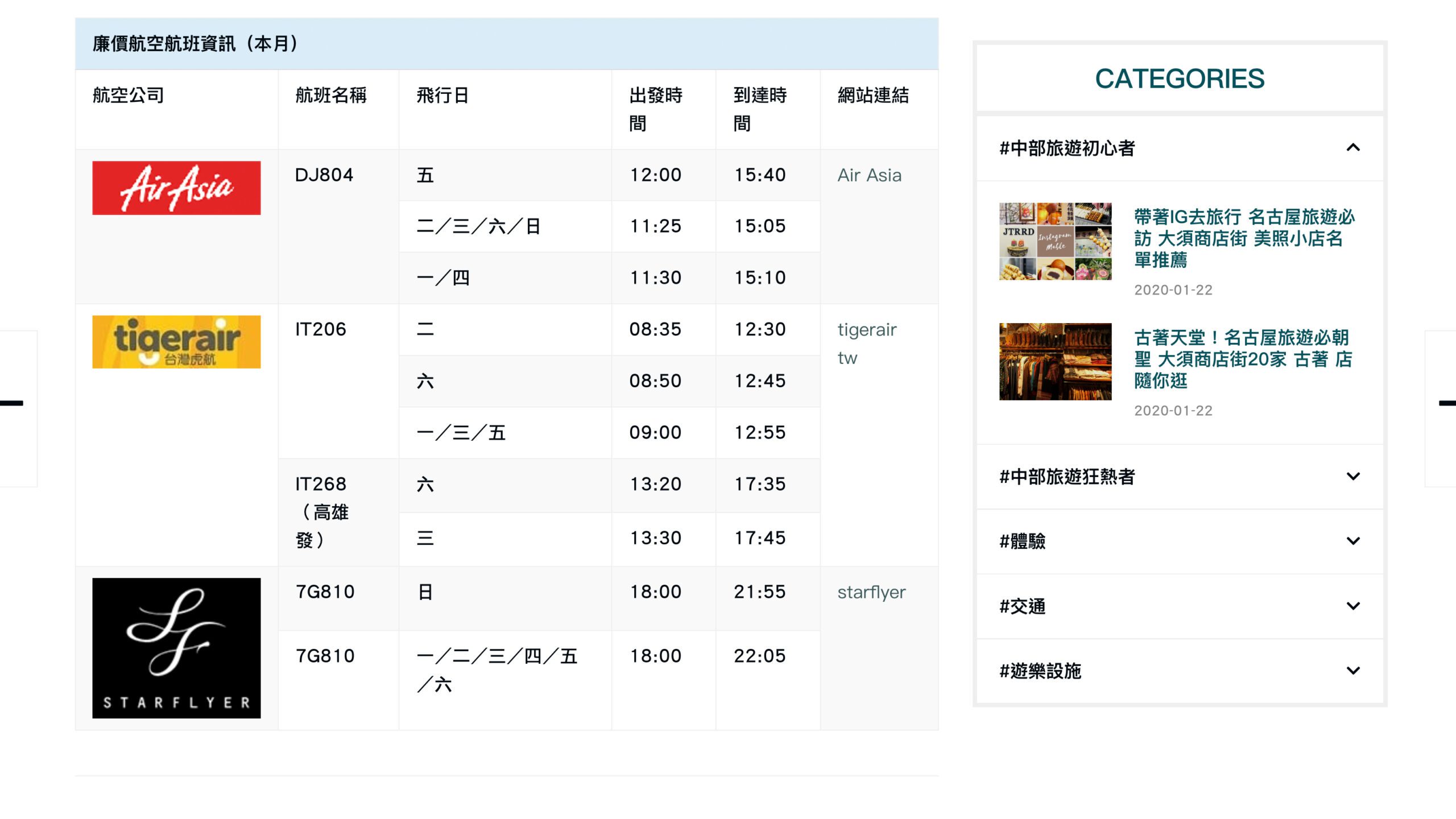Image resolution: width=1456 pixels, height=819 pixels.
Task: Click the 航空公司 column header
Action: (176, 109)
